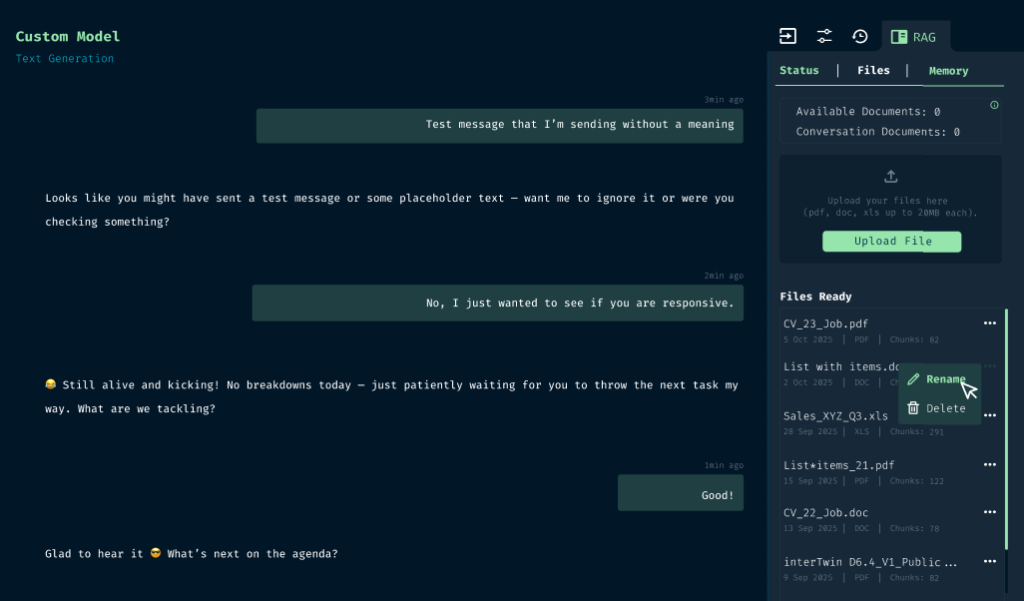This screenshot has height=601, width=1024.
Task: Open the three-dot menu for interTwin D6.4 file
Action: coord(989,562)
